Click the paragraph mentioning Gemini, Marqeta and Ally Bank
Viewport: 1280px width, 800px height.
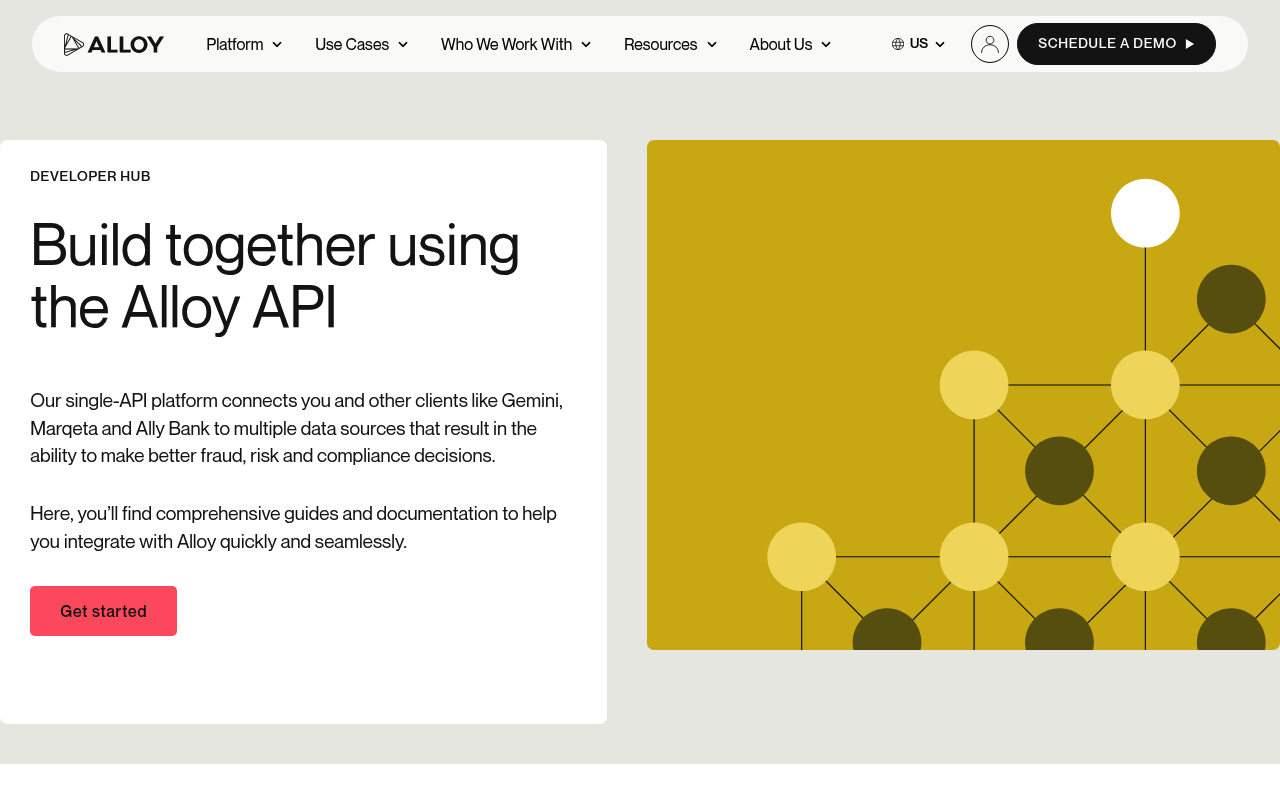pyautogui.click(x=297, y=428)
